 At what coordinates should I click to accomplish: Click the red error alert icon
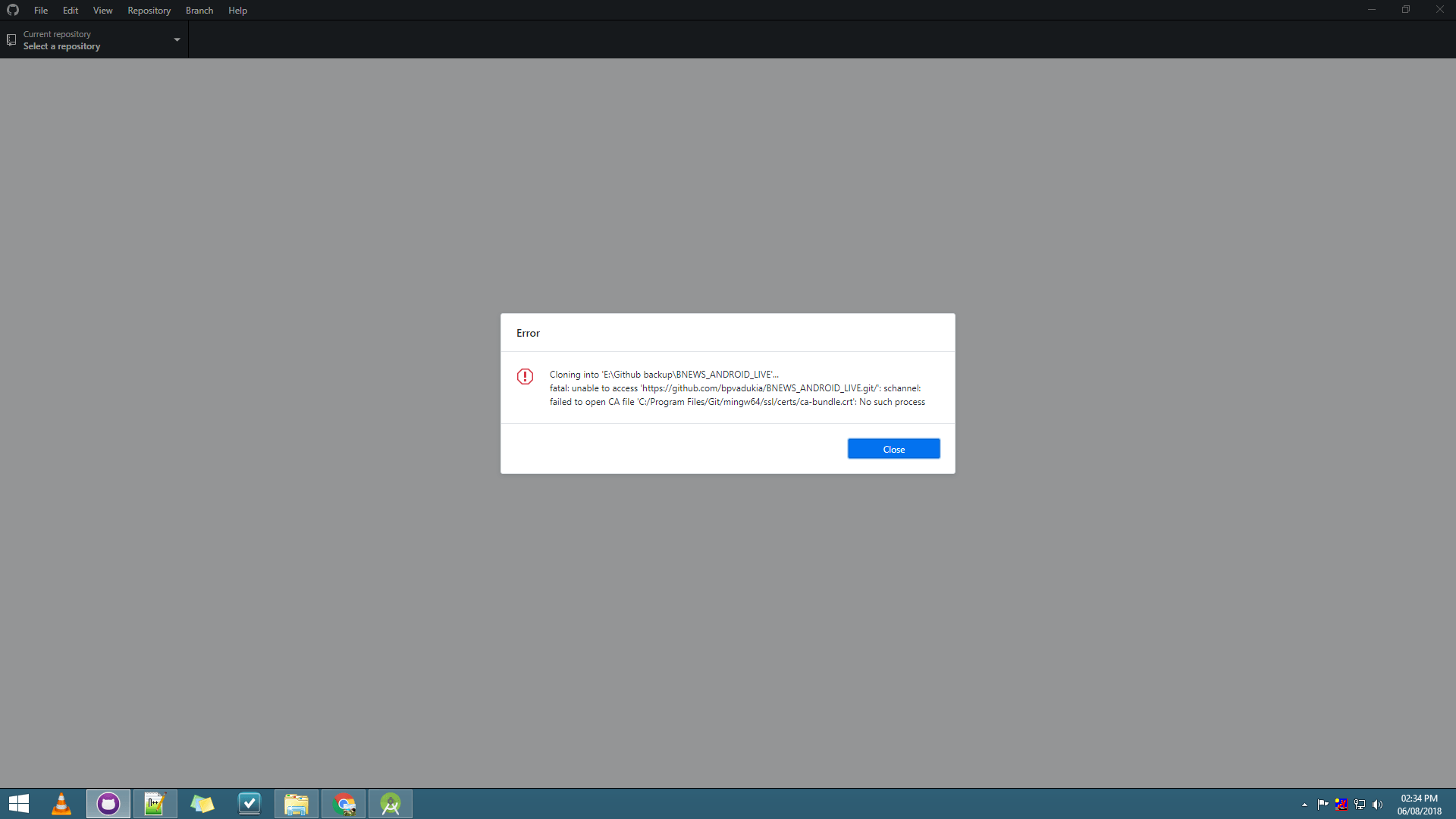pyautogui.click(x=525, y=376)
